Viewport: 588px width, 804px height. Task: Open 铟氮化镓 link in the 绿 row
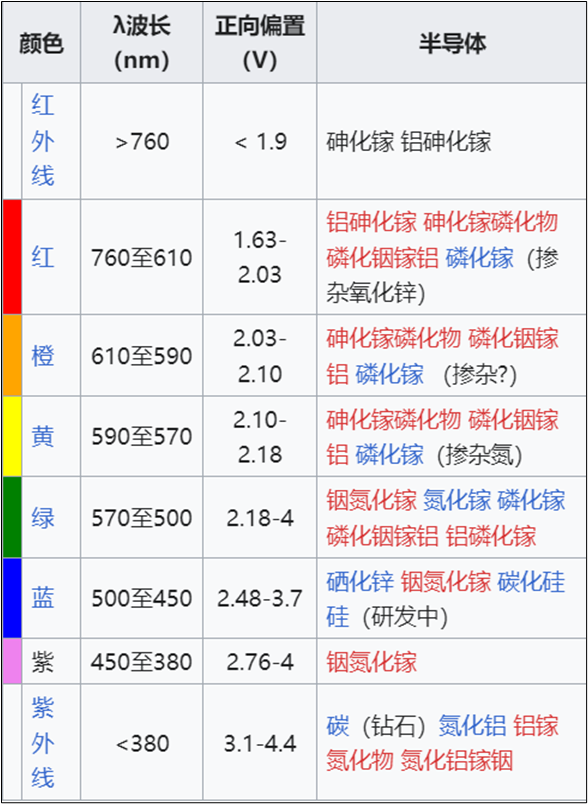tap(372, 500)
